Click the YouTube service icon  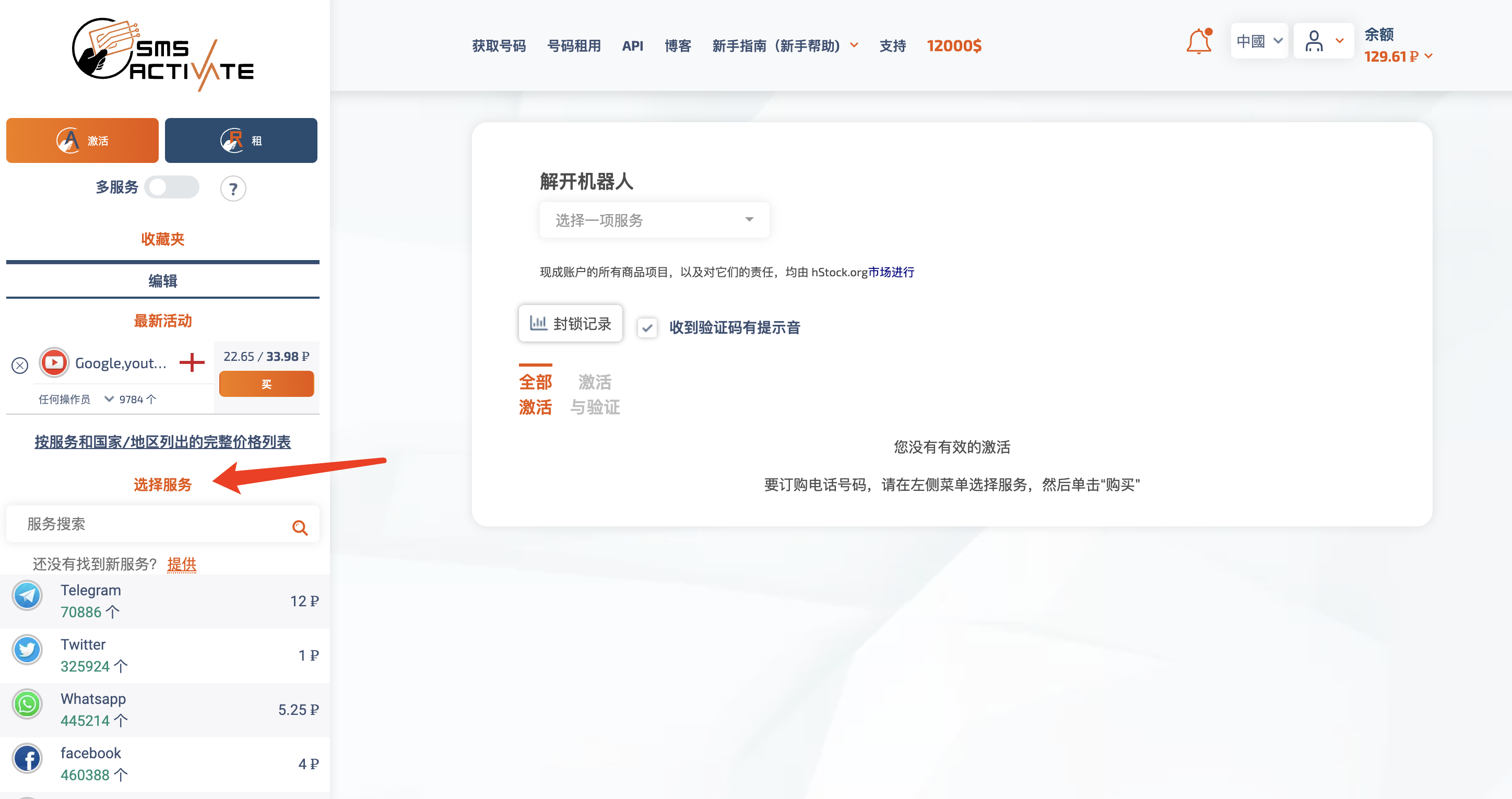[x=54, y=363]
